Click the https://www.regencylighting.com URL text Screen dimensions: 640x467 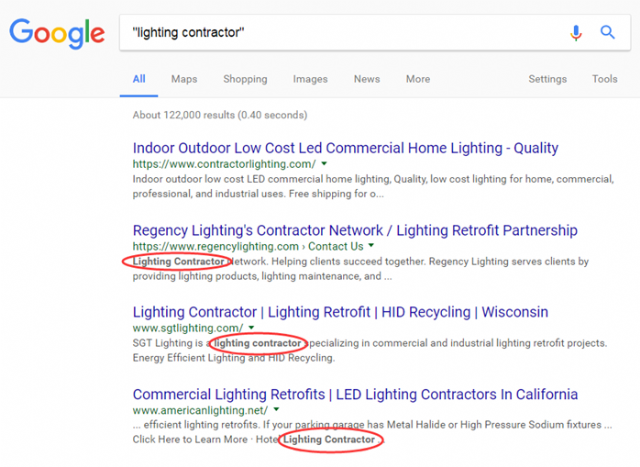216,247
